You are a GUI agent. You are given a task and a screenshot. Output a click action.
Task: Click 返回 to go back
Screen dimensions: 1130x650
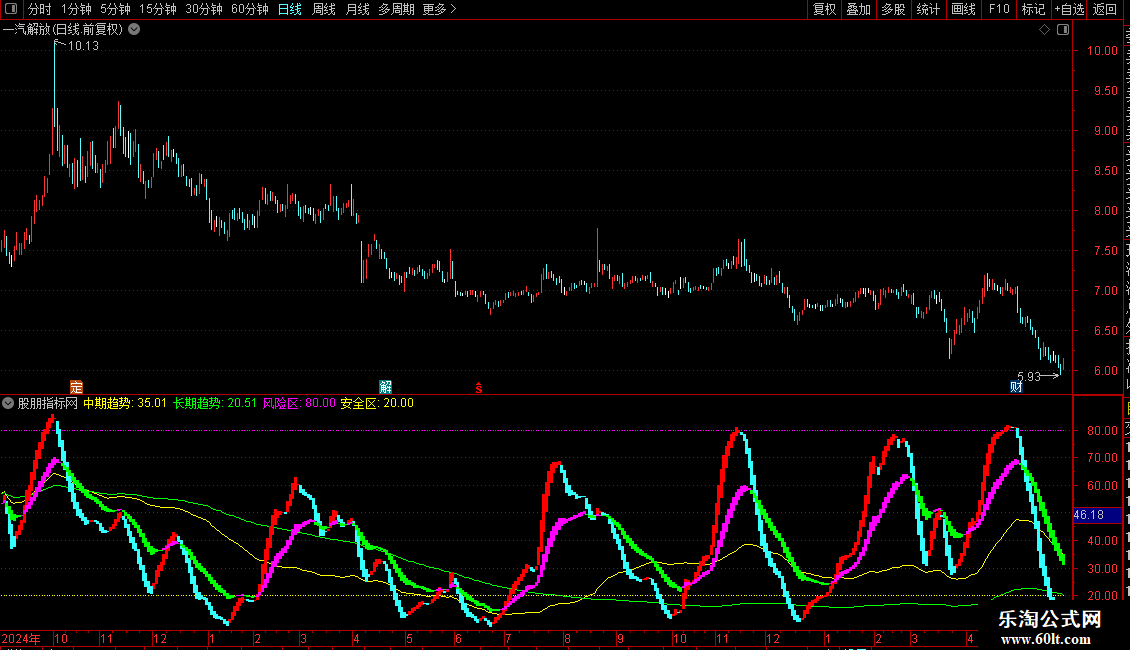point(1105,9)
